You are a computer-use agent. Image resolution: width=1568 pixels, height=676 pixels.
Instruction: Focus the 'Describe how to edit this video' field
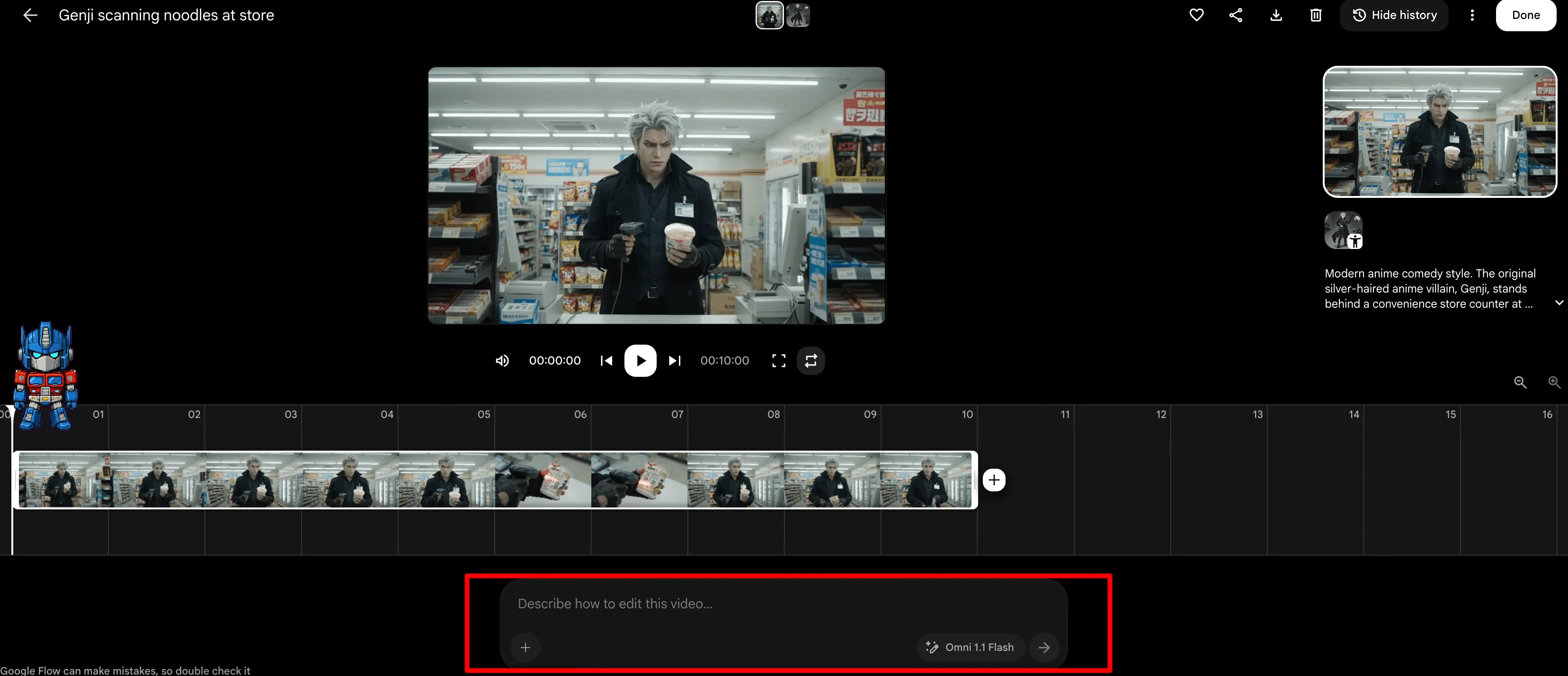pyautogui.click(x=783, y=604)
